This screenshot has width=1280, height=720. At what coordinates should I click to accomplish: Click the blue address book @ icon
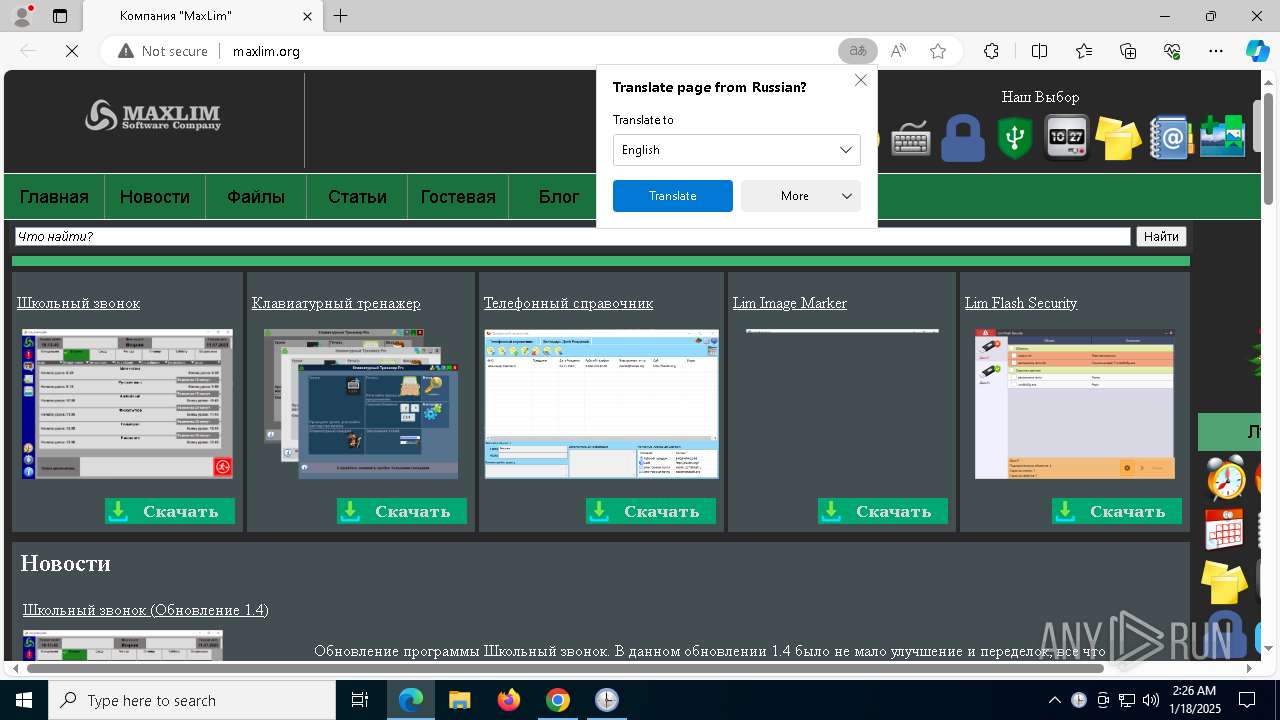(x=1170, y=138)
